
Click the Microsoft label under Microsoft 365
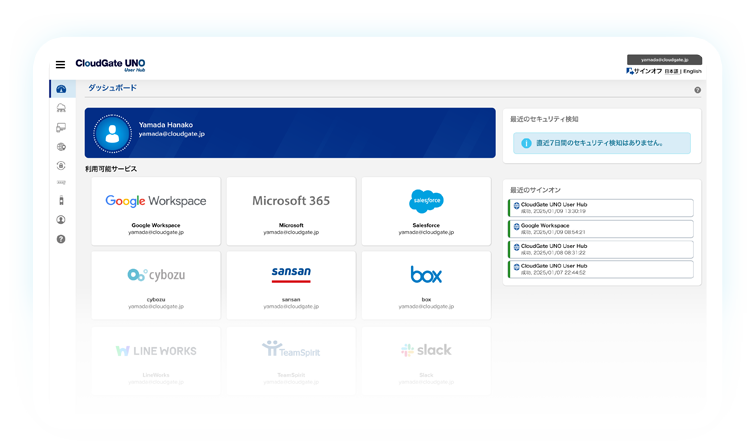tap(291, 225)
